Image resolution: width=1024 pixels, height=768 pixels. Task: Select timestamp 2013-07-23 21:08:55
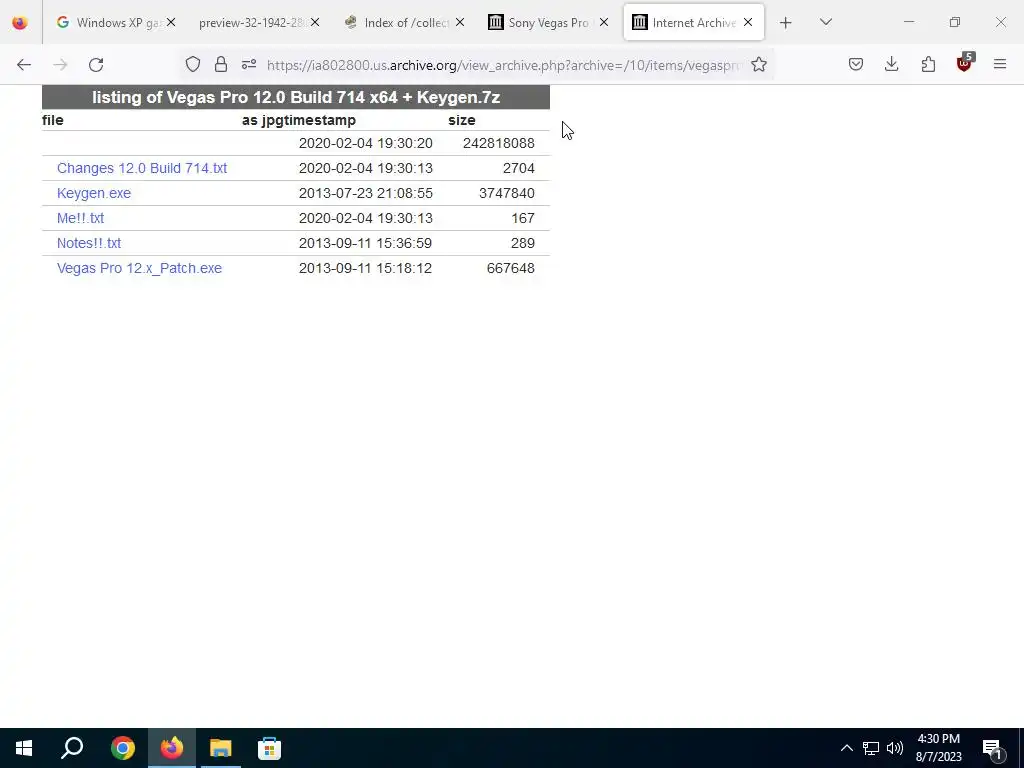pyautogui.click(x=366, y=193)
